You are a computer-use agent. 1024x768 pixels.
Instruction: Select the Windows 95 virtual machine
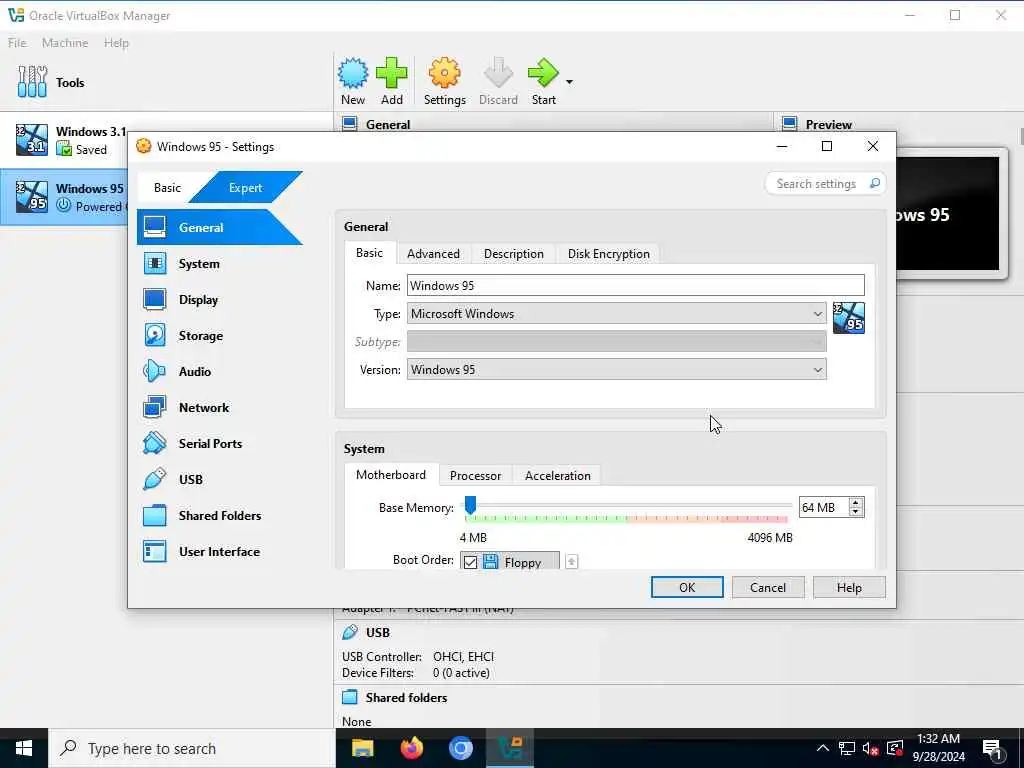pos(64,197)
